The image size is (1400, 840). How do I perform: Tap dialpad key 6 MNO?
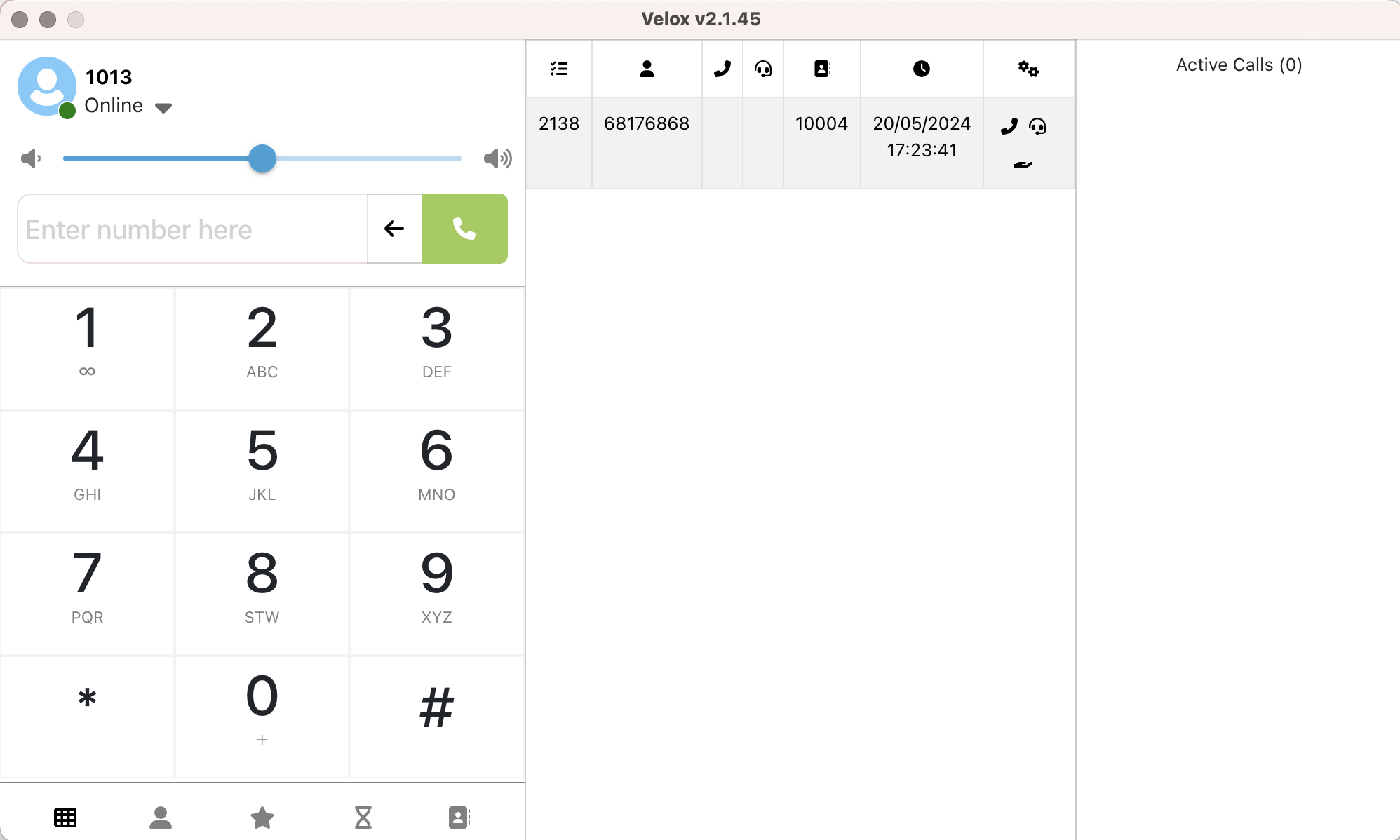[x=436, y=471]
